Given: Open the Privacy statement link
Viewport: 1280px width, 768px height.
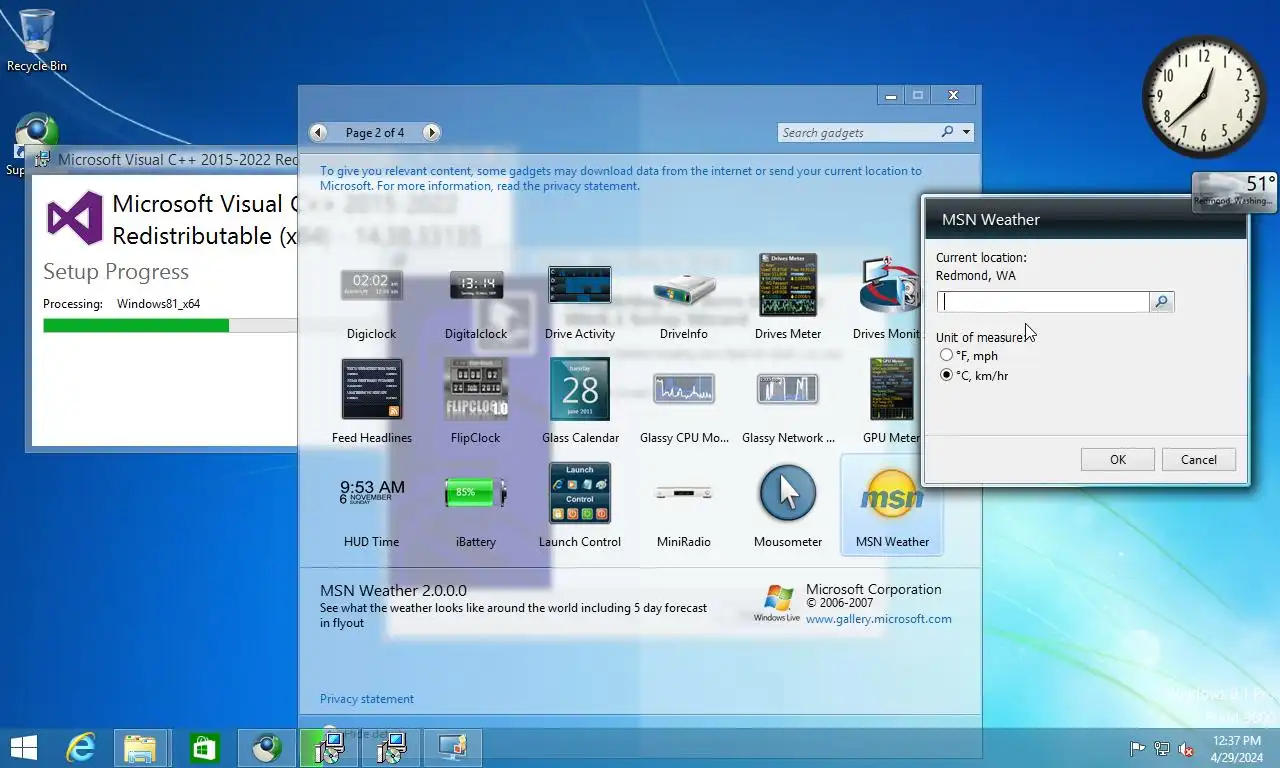Looking at the screenshot, I should pyautogui.click(x=367, y=699).
